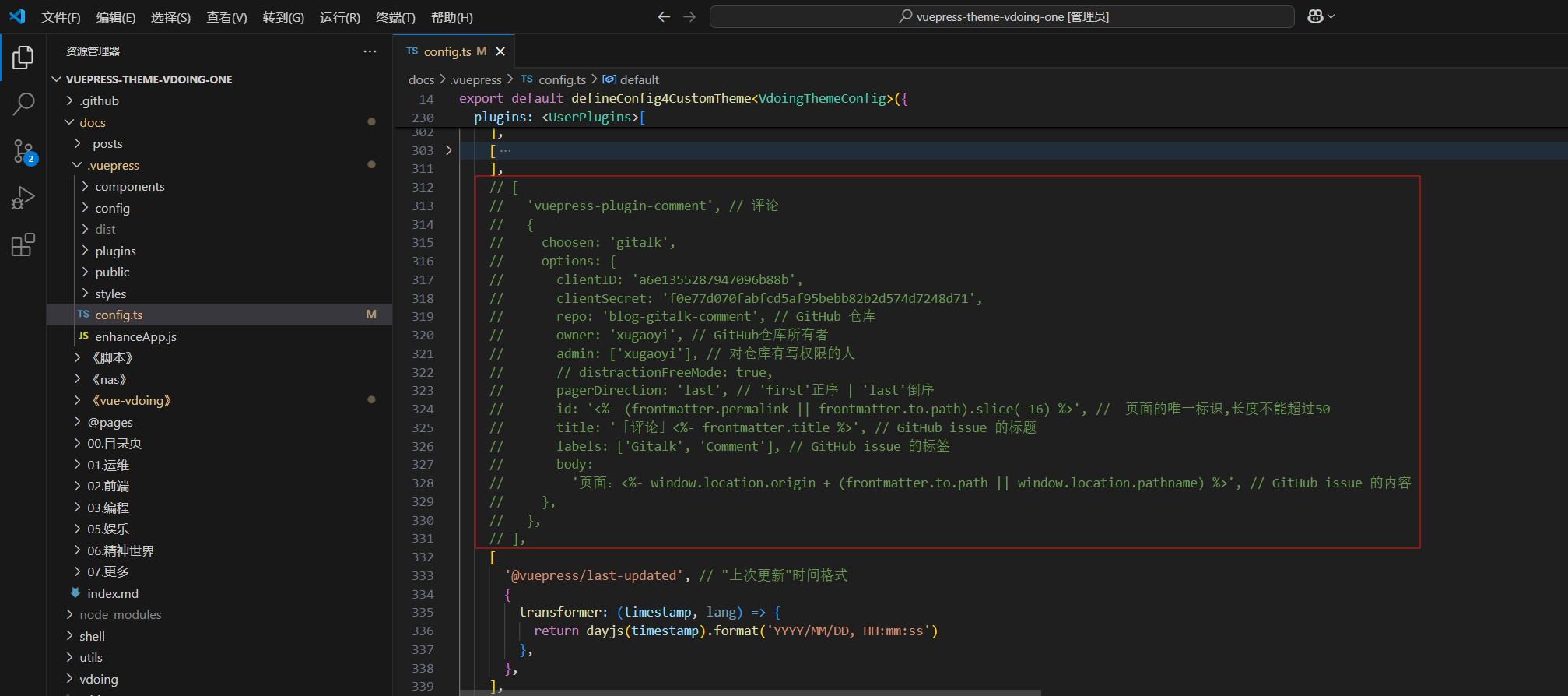Open Source Control view with 2 changes

click(x=23, y=151)
